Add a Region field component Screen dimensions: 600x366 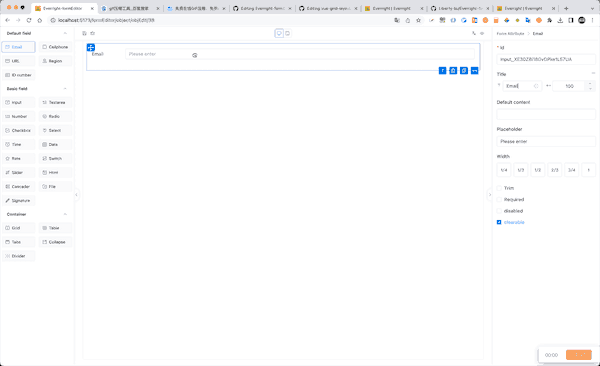pyautogui.click(x=55, y=61)
